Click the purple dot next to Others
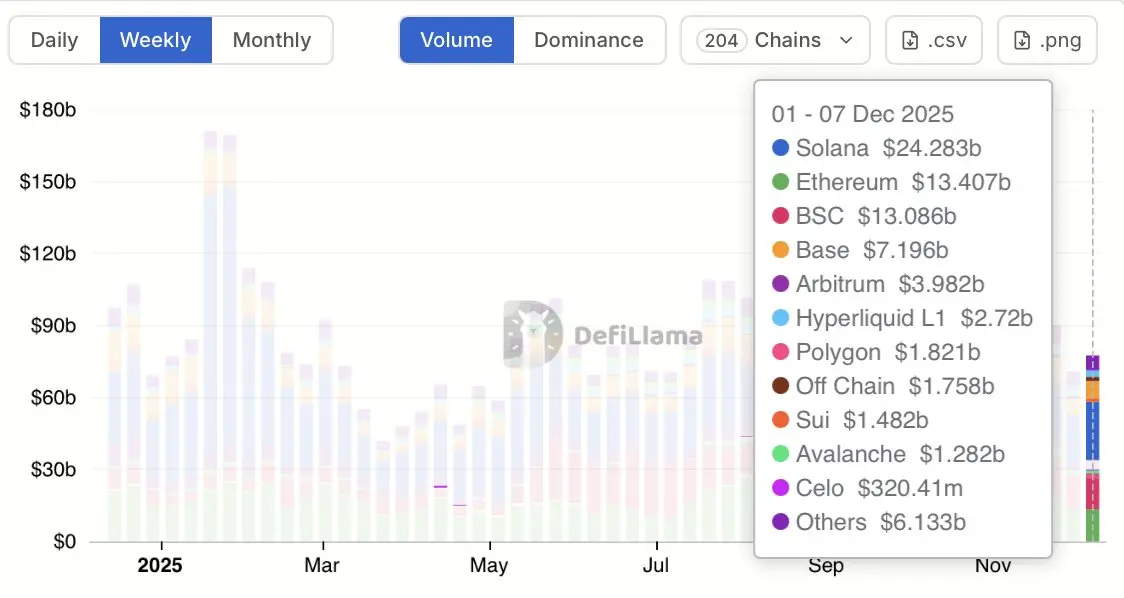Viewport: 1124px width, 598px height. click(780, 522)
